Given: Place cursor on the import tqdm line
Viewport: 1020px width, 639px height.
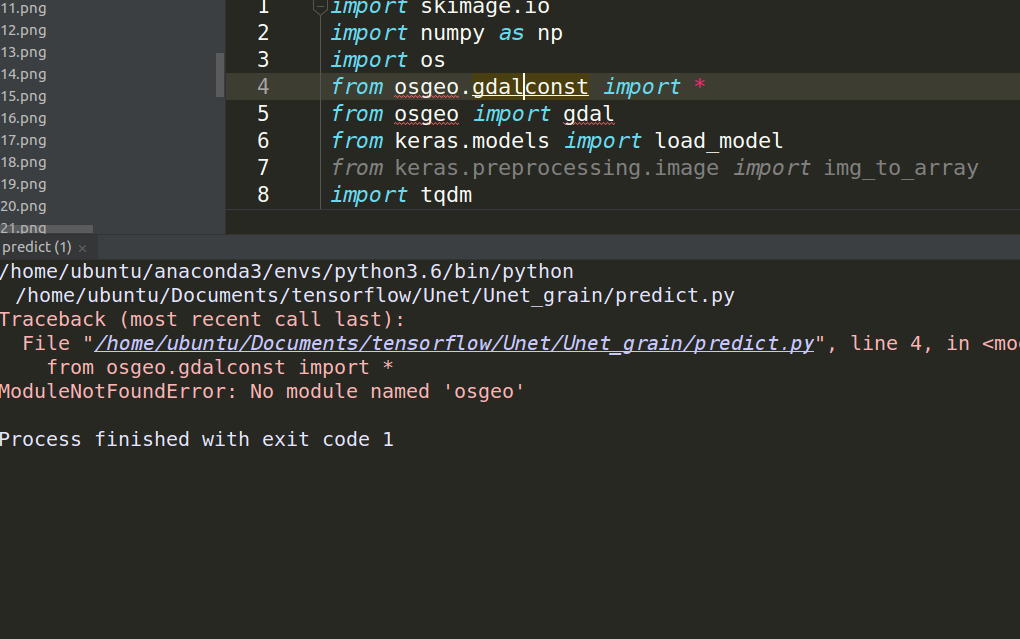Looking at the screenshot, I should pyautogui.click(x=400, y=194).
